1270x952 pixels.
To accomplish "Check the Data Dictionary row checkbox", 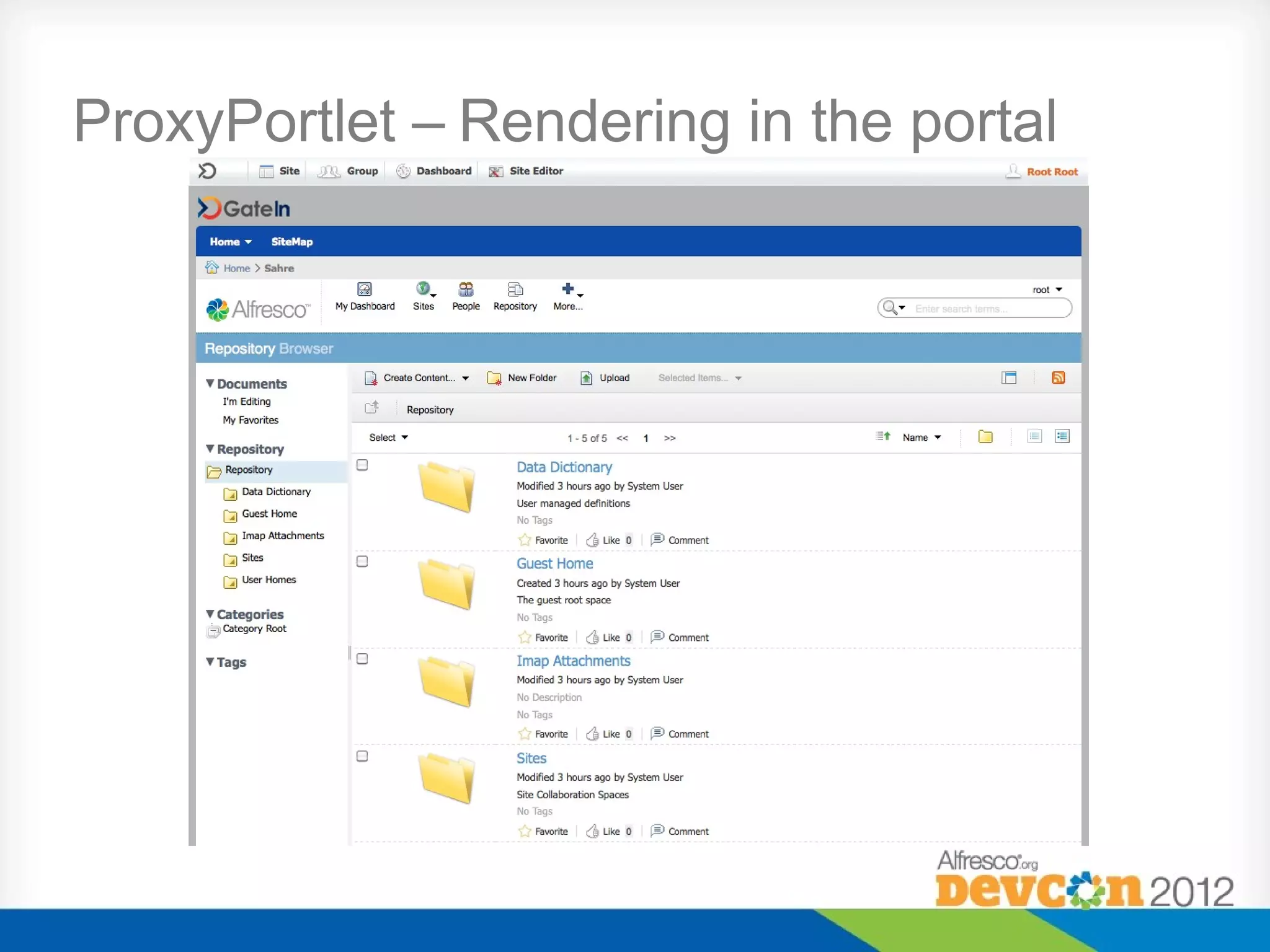I will click(x=362, y=465).
